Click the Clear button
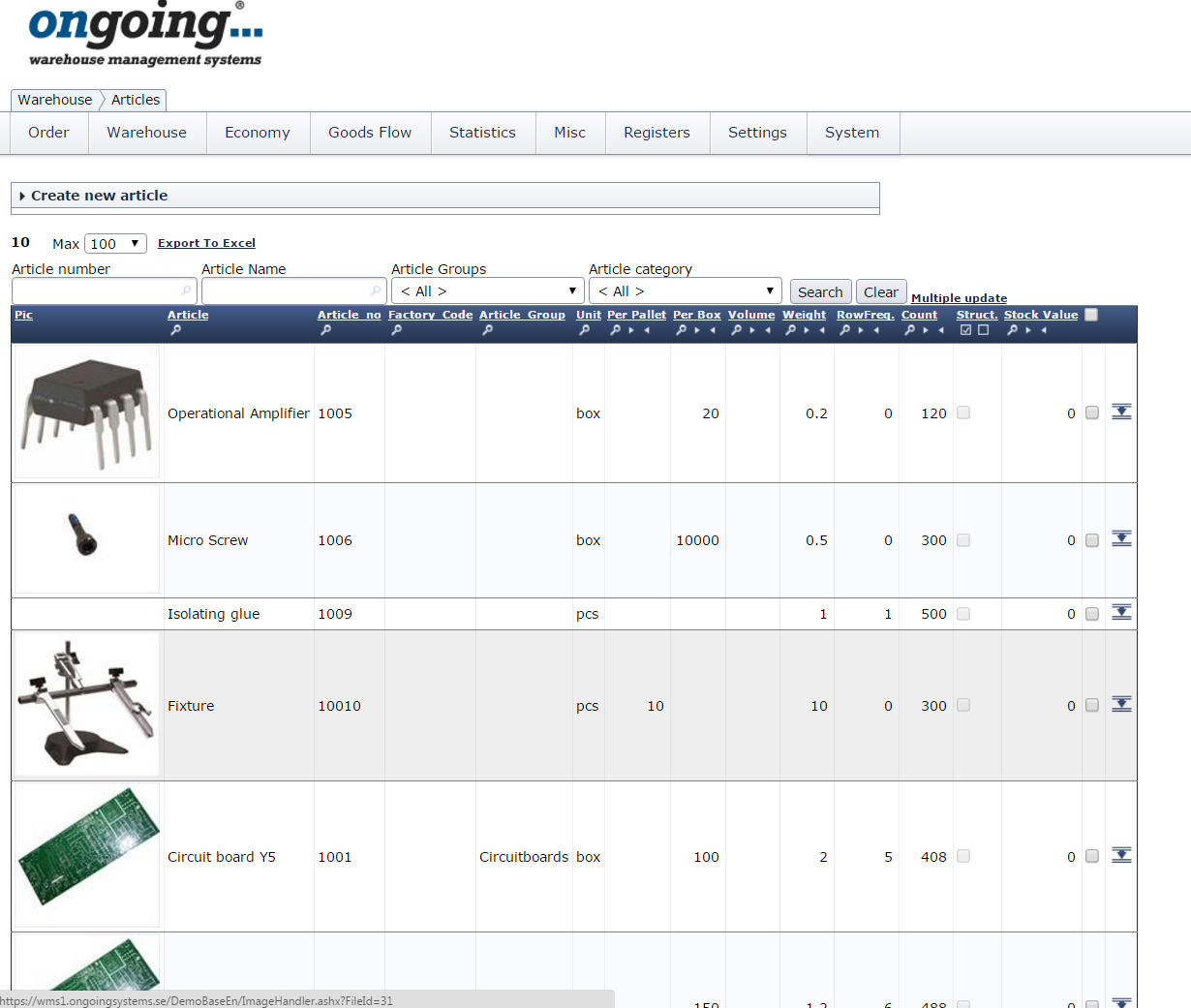The width and height of the screenshot is (1191, 1008). pyautogui.click(x=881, y=291)
